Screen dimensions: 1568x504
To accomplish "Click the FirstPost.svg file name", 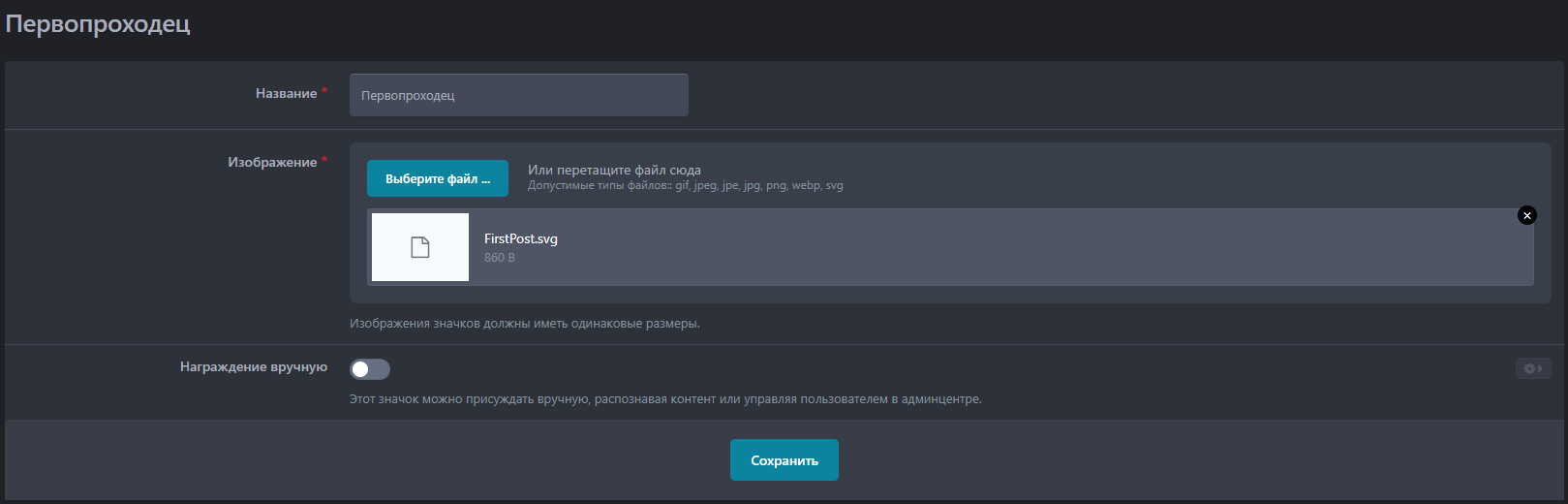I will coord(520,238).
